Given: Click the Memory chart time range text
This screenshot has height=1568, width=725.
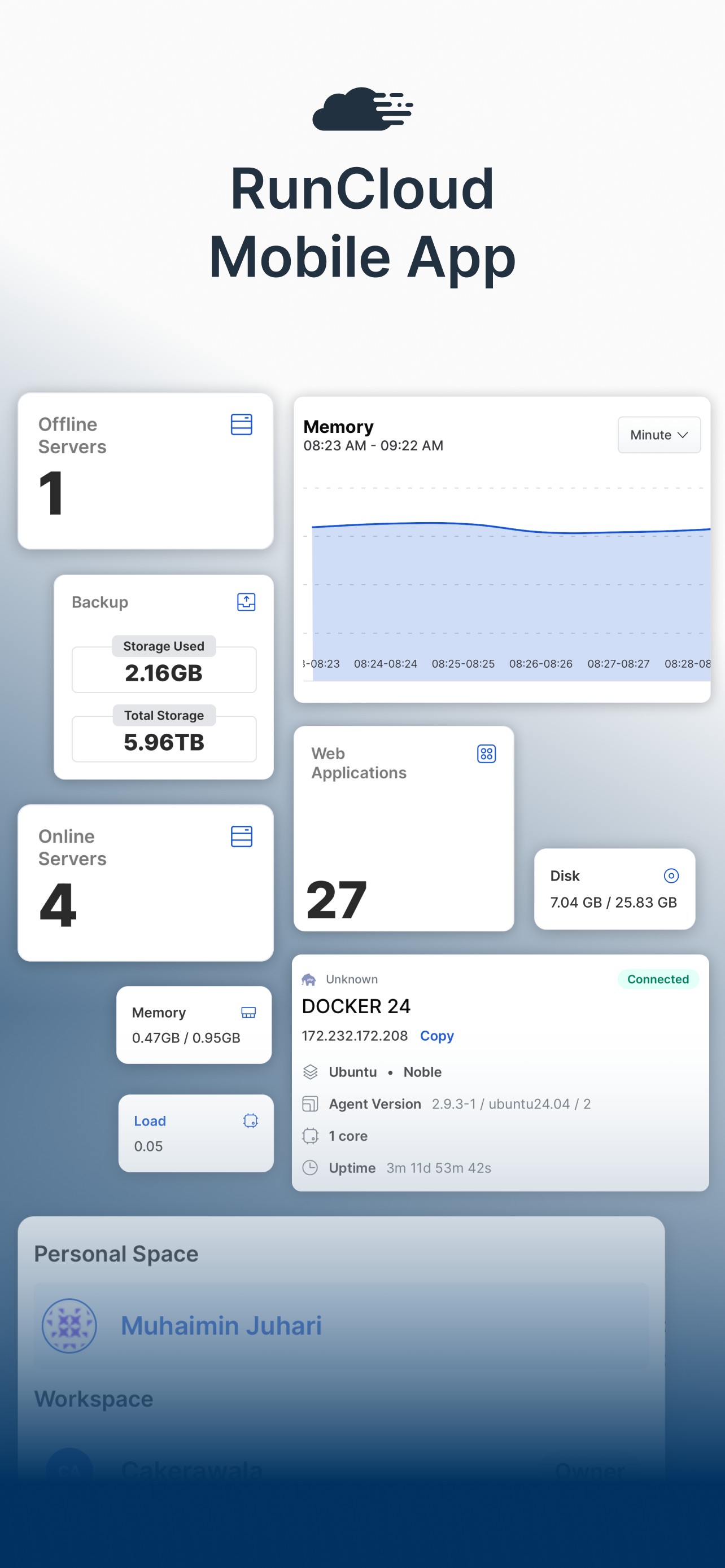Looking at the screenshot, I should pyautogui.click(x=373, y=445).
